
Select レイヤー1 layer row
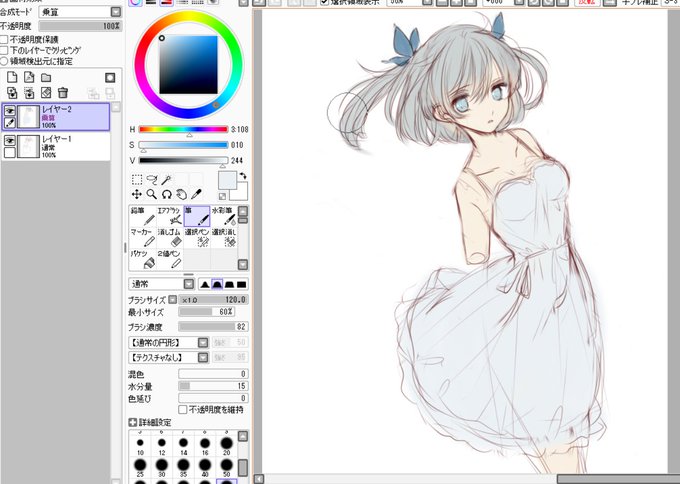56,147
